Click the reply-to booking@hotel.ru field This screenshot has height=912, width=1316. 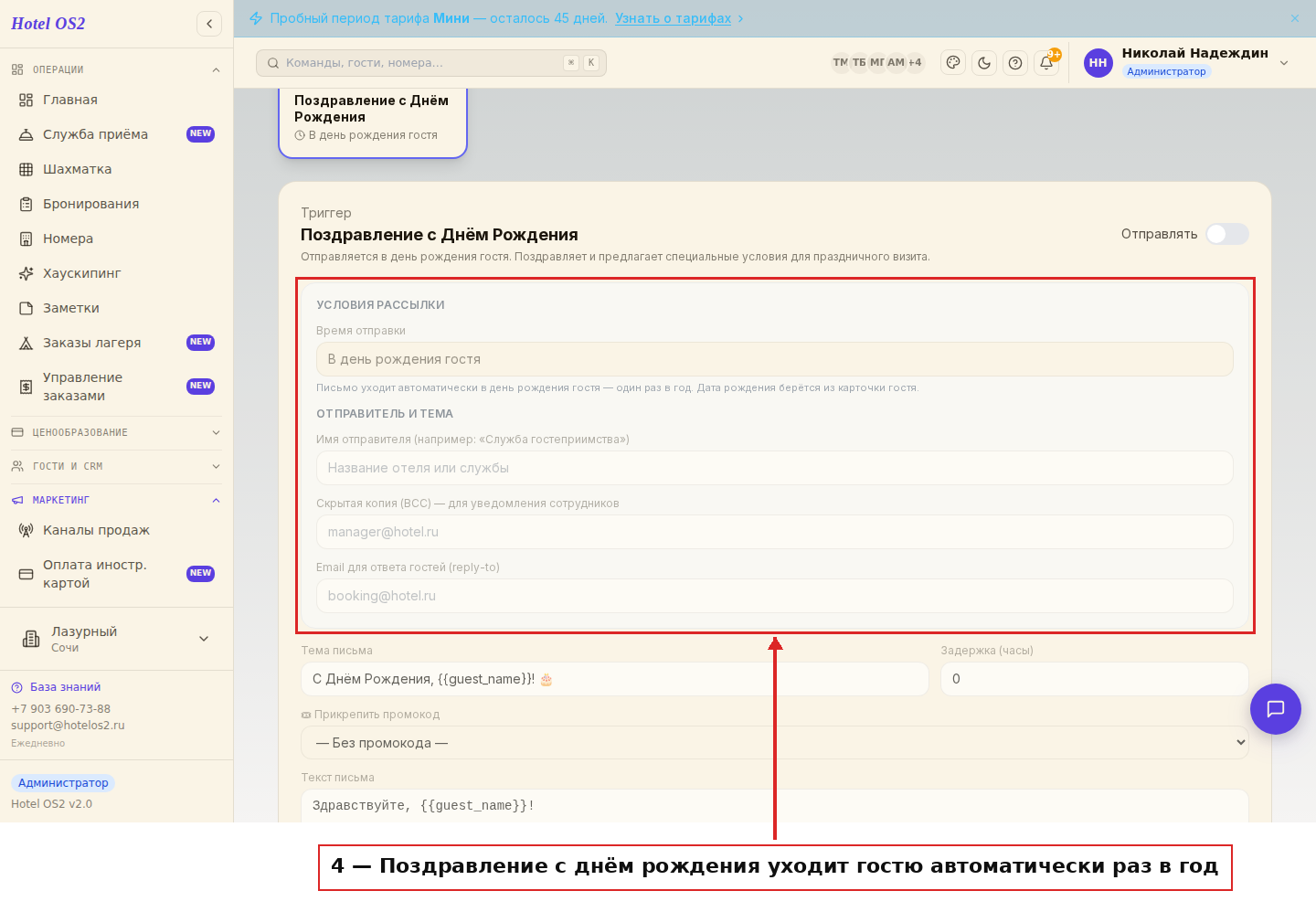(774, 596)
